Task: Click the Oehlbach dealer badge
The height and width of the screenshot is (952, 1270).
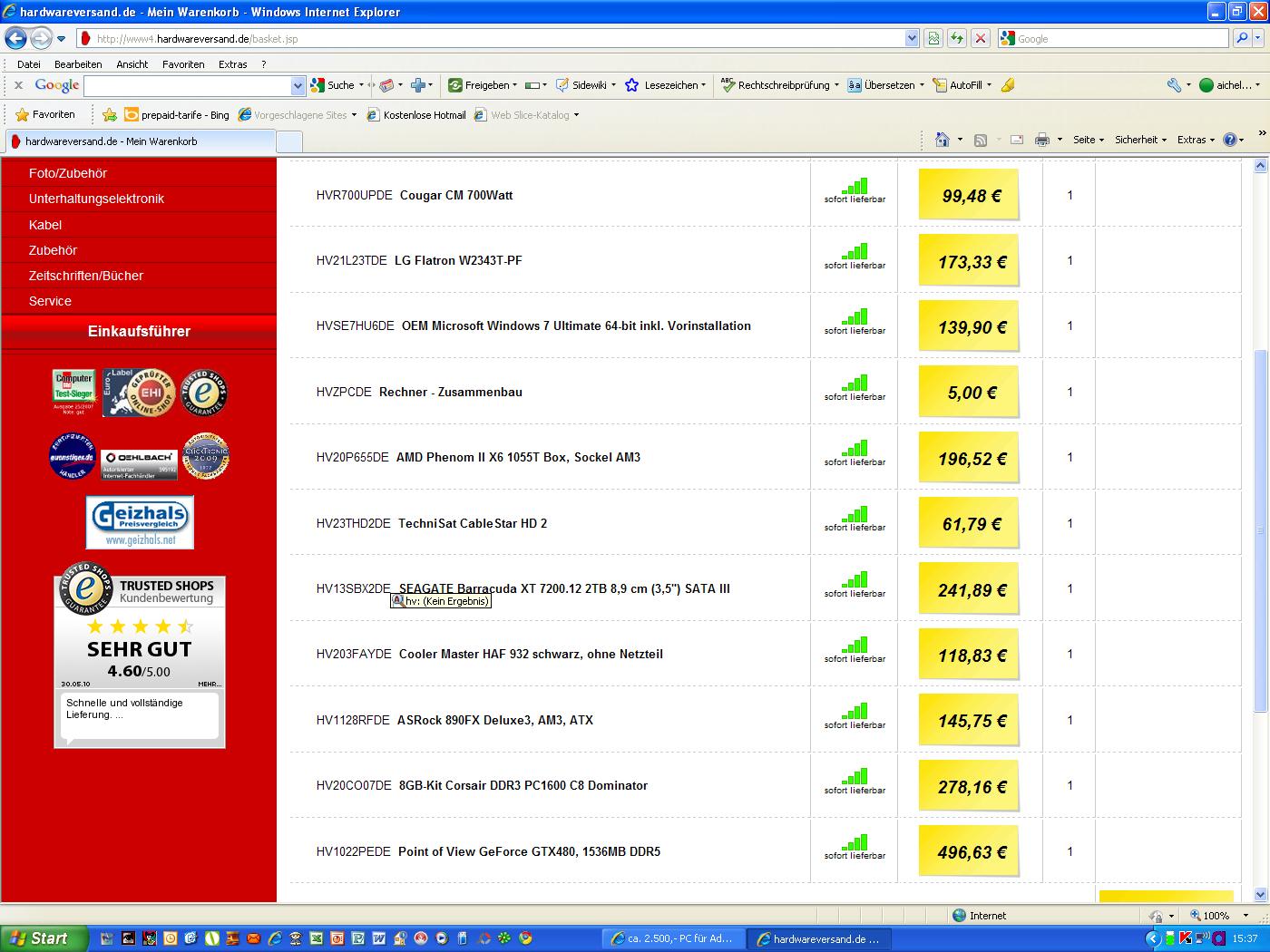Action: [x=139, y=464]
